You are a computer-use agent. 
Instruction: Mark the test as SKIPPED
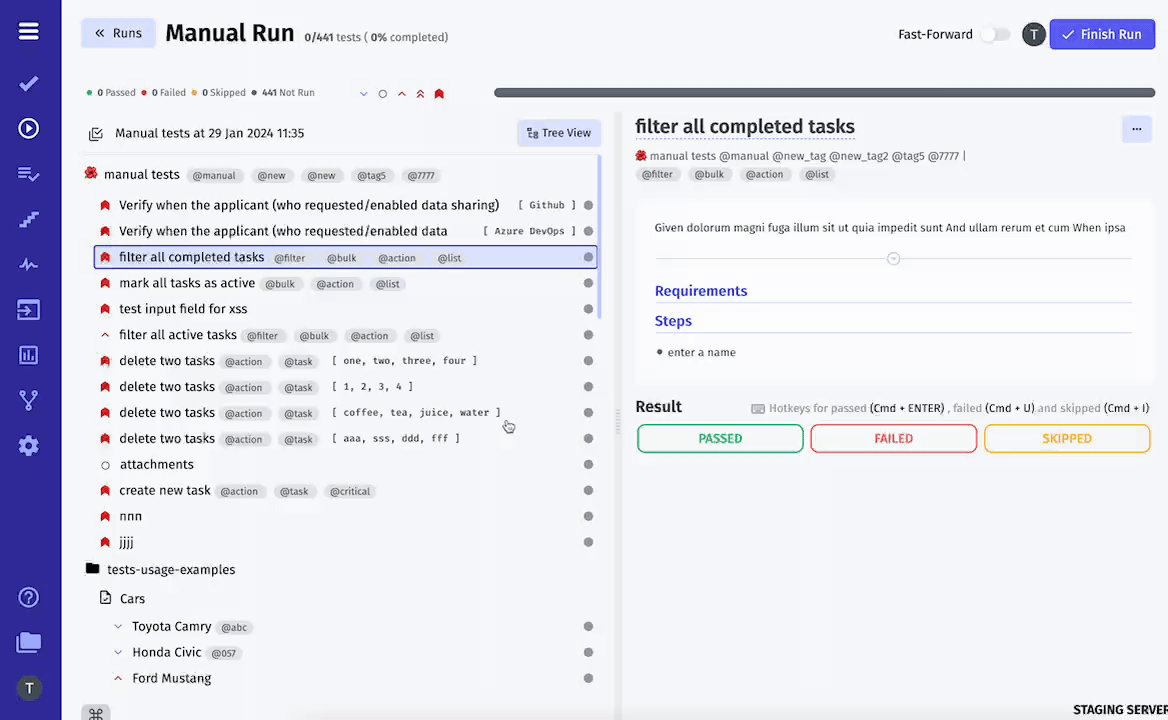(1067, 439)
